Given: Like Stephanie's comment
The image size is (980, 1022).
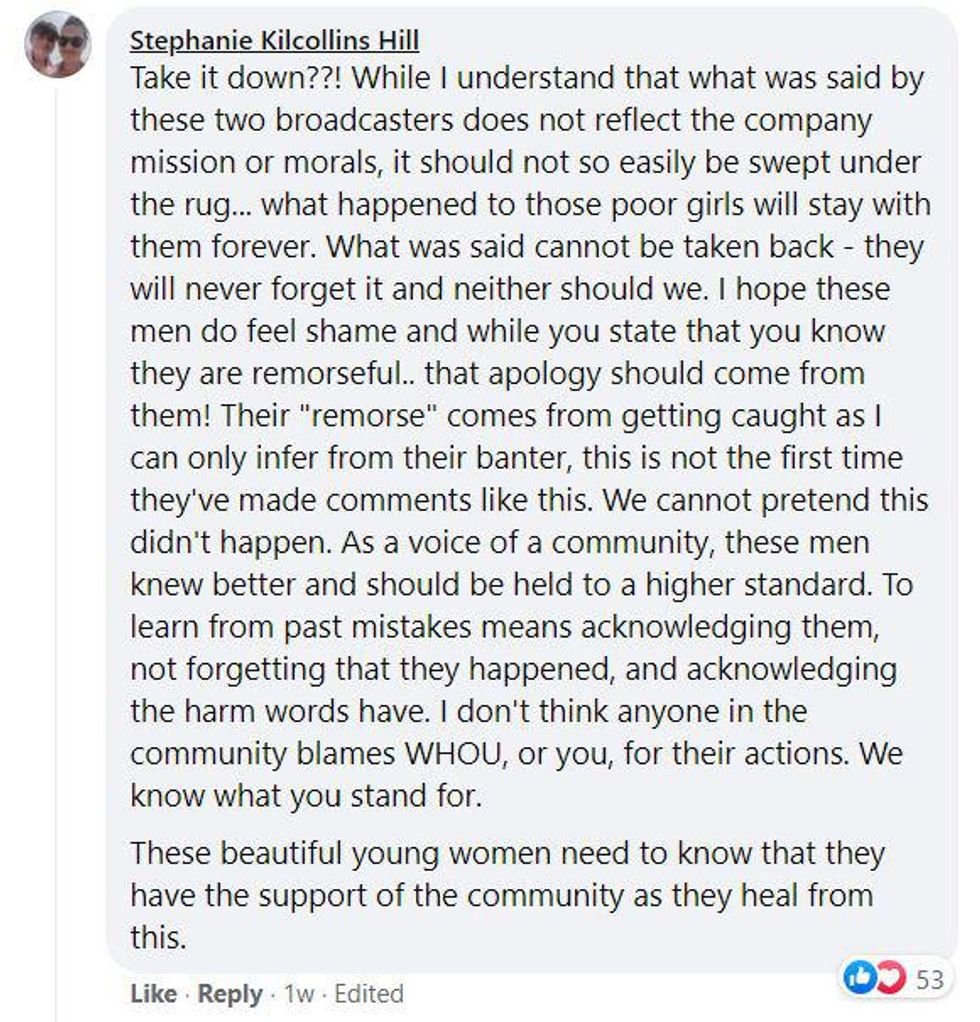Looking at the screenshot, I should point(152,994).
